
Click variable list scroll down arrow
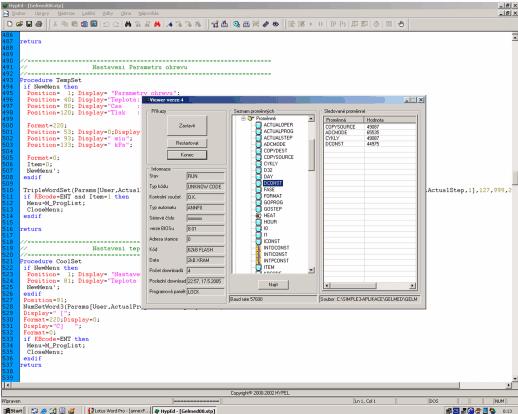(x=311, y=270)
